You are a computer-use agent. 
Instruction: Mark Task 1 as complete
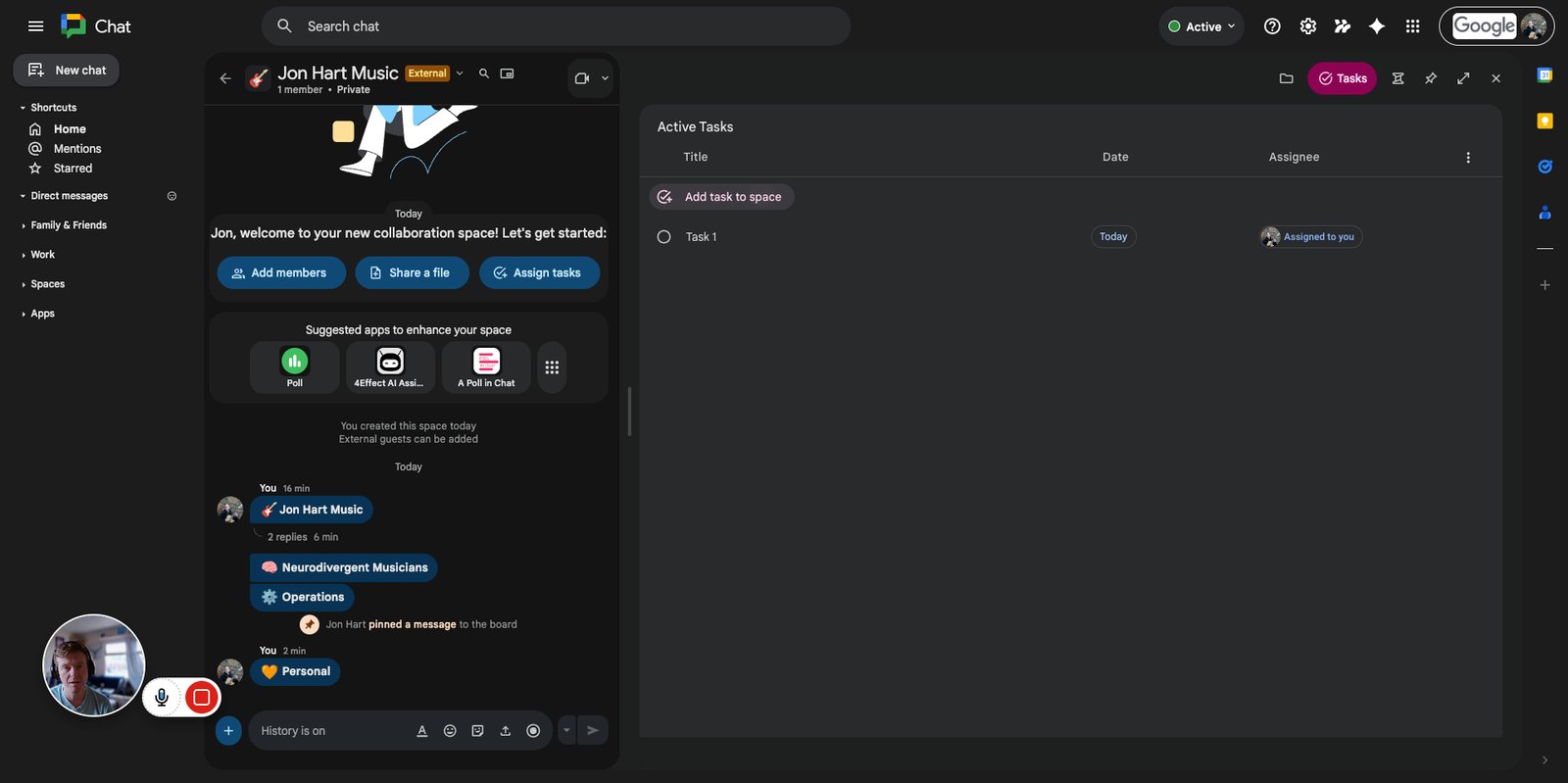[663, 237]
